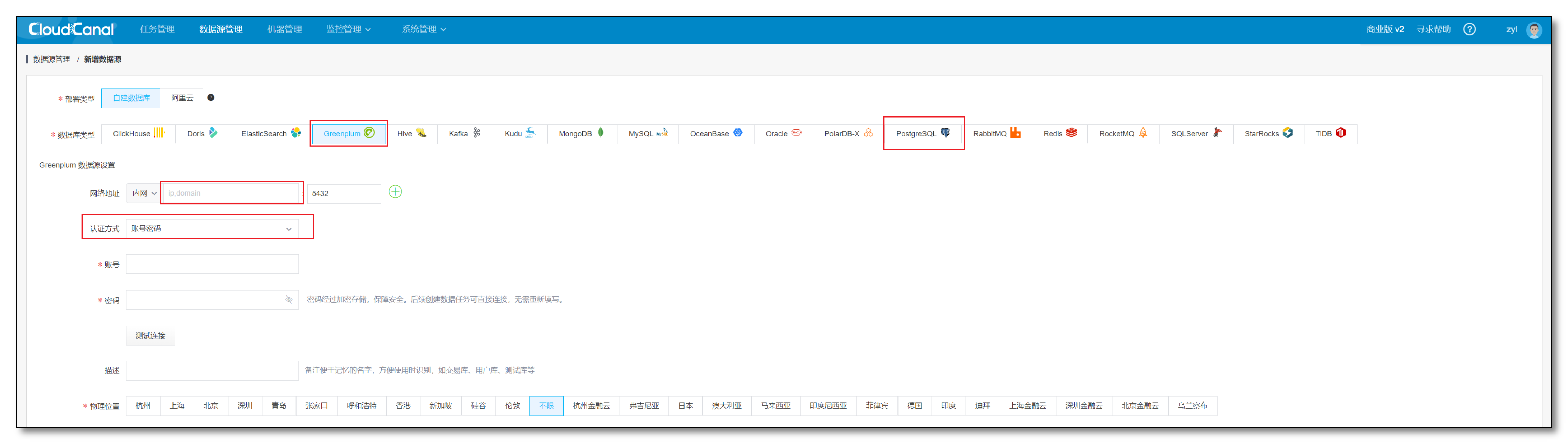Image resolution: width=1568 pixels, height=444 pixels.
Task: Open the help icon next to 部署类型
Action: [x=211, y=97]
